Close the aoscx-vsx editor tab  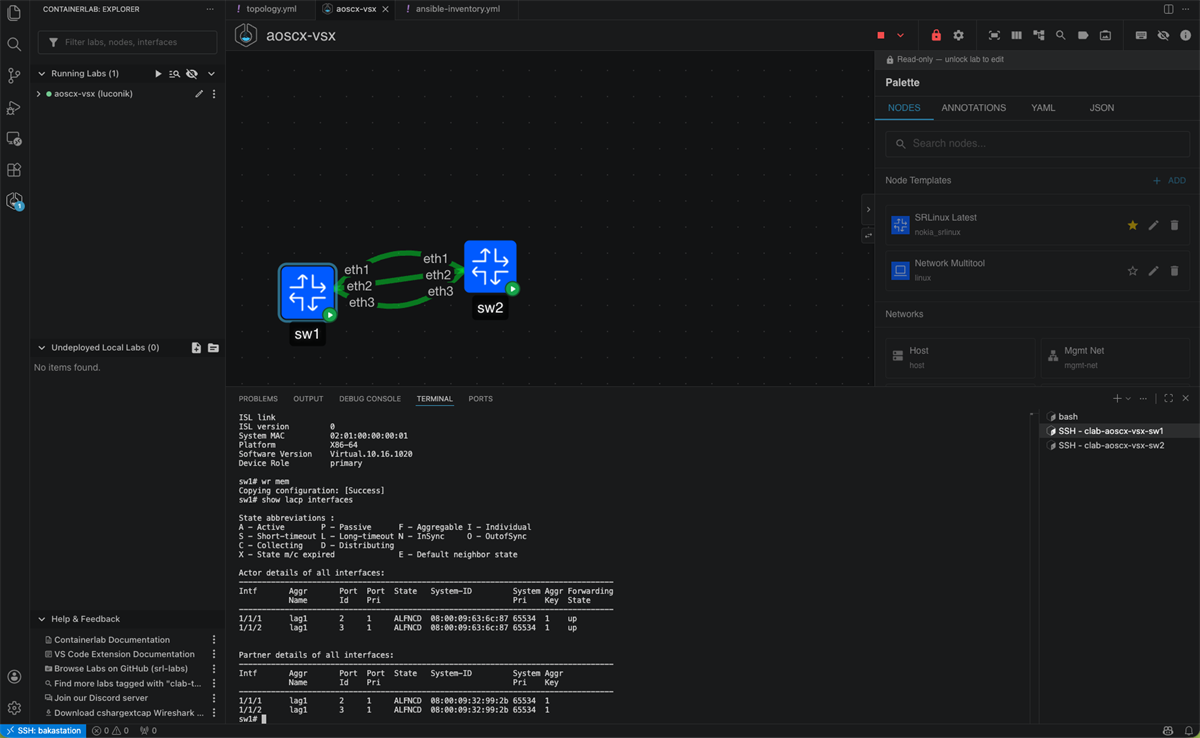click(x=387, y=9)
